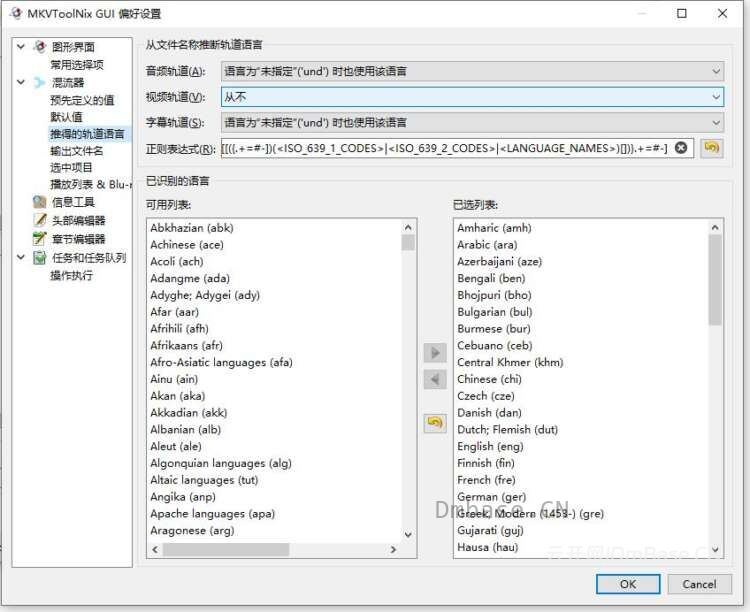750x612 pixels.
Task: Select Albanian (alb) in available list
Action: point(186,429)
